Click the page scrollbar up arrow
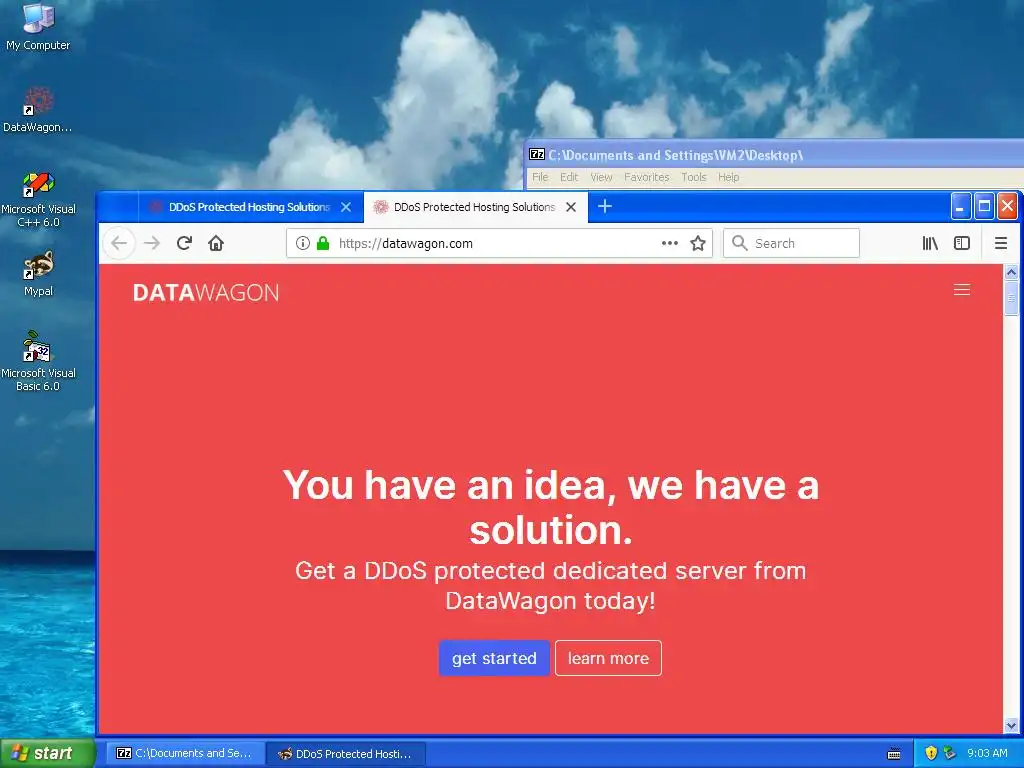The image size is (1024, 768). click(1011, 272)
